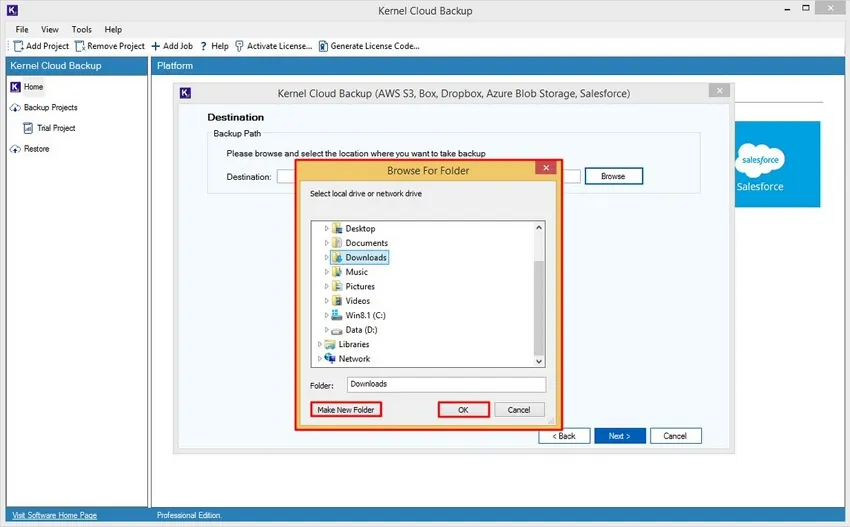The height and width of the screenshot is (527, 850).
Task: Select the Backup Projects label
Action: (50, 107)
